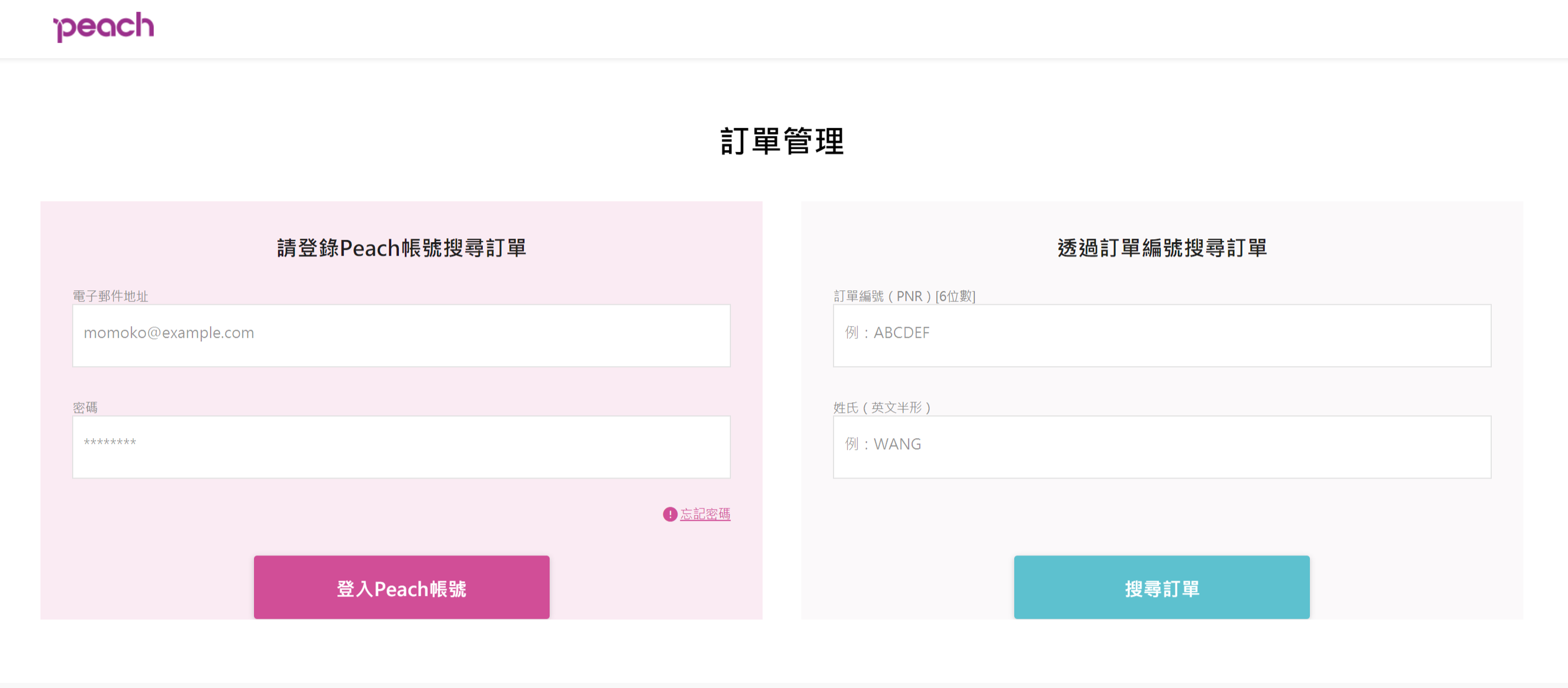
Task: Click the 密碼 field label
Action: 85,407
